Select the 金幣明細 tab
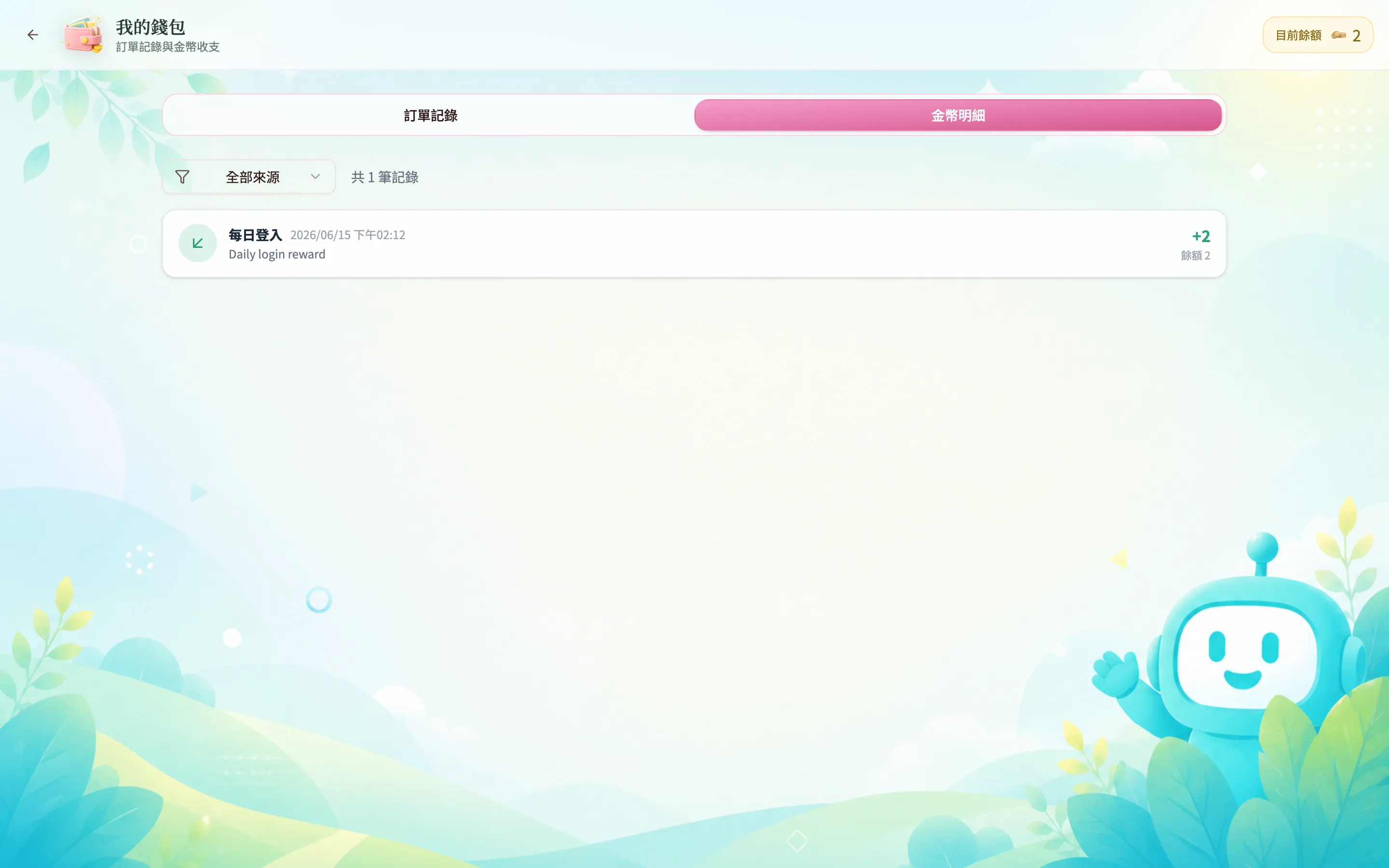Image resolution: width=1389 pixels, height=868 pixels. click(x=958, y=115)
